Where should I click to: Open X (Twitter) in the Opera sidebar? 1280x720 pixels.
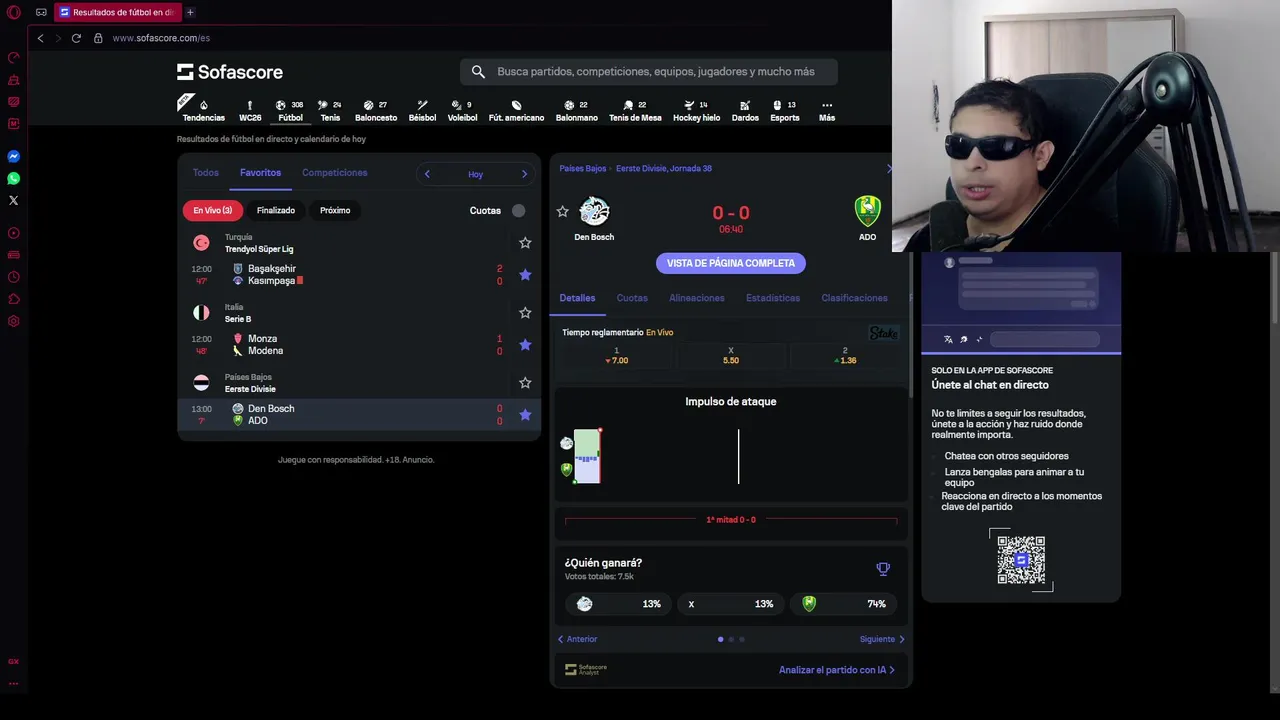coord(13,200)
